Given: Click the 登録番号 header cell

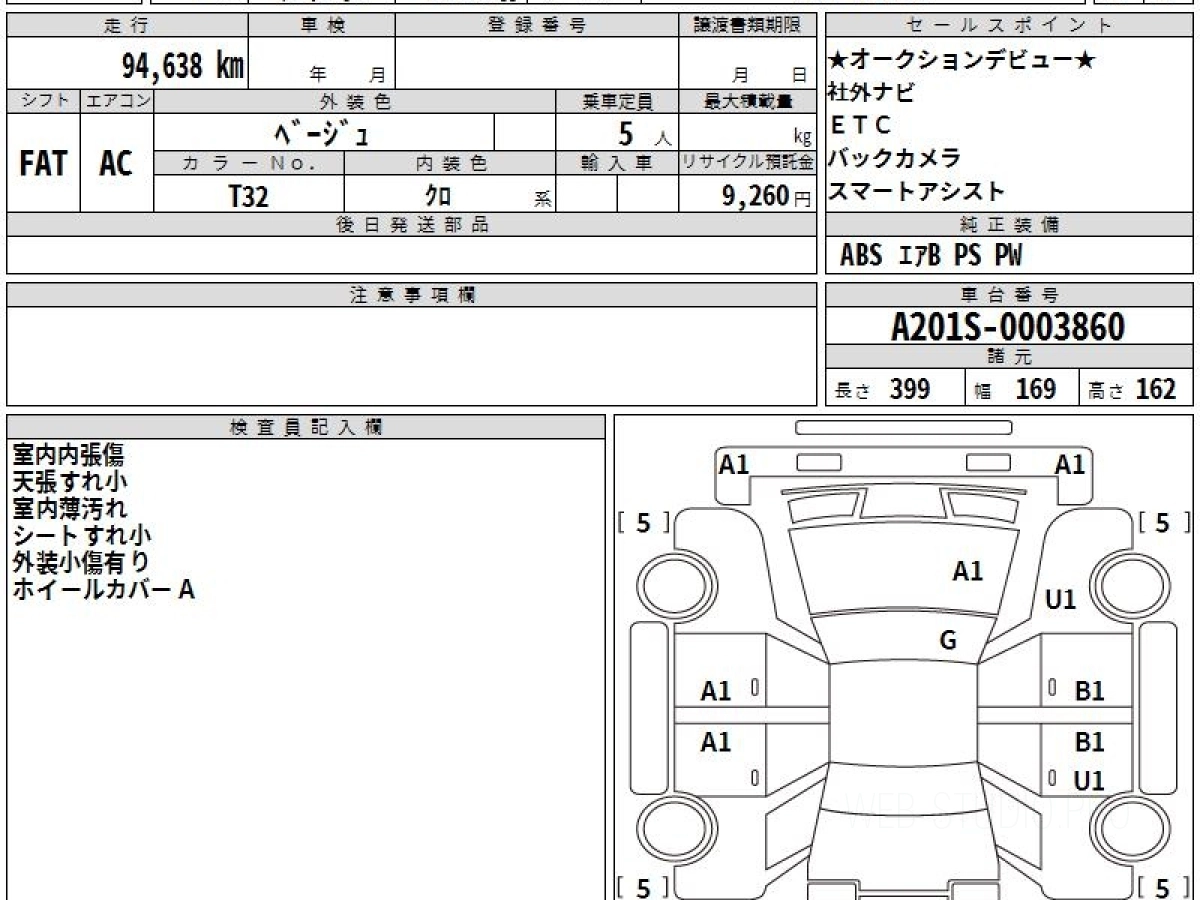Looking at the screenshot, I should (x=537, y=26).
